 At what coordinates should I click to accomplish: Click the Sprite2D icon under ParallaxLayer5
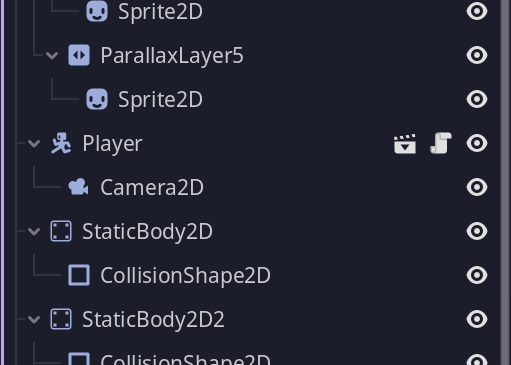(x=97, y=99)
